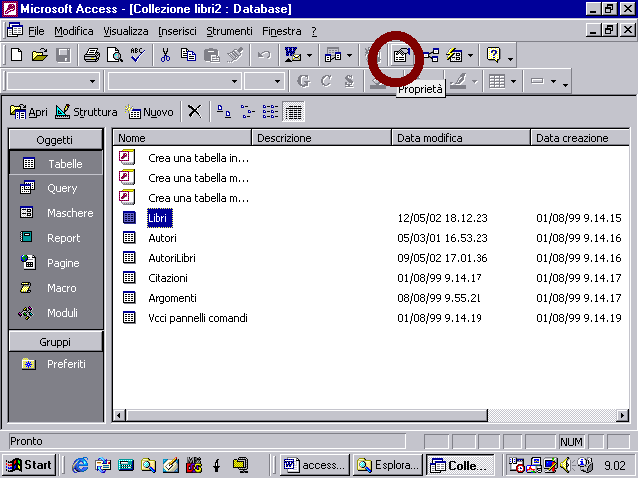Image resolution: width=638 pixels, height=478 pixels.
Task: Click the Format Painter brush icon
Action: pyautogui.click(x=235, y=55)
